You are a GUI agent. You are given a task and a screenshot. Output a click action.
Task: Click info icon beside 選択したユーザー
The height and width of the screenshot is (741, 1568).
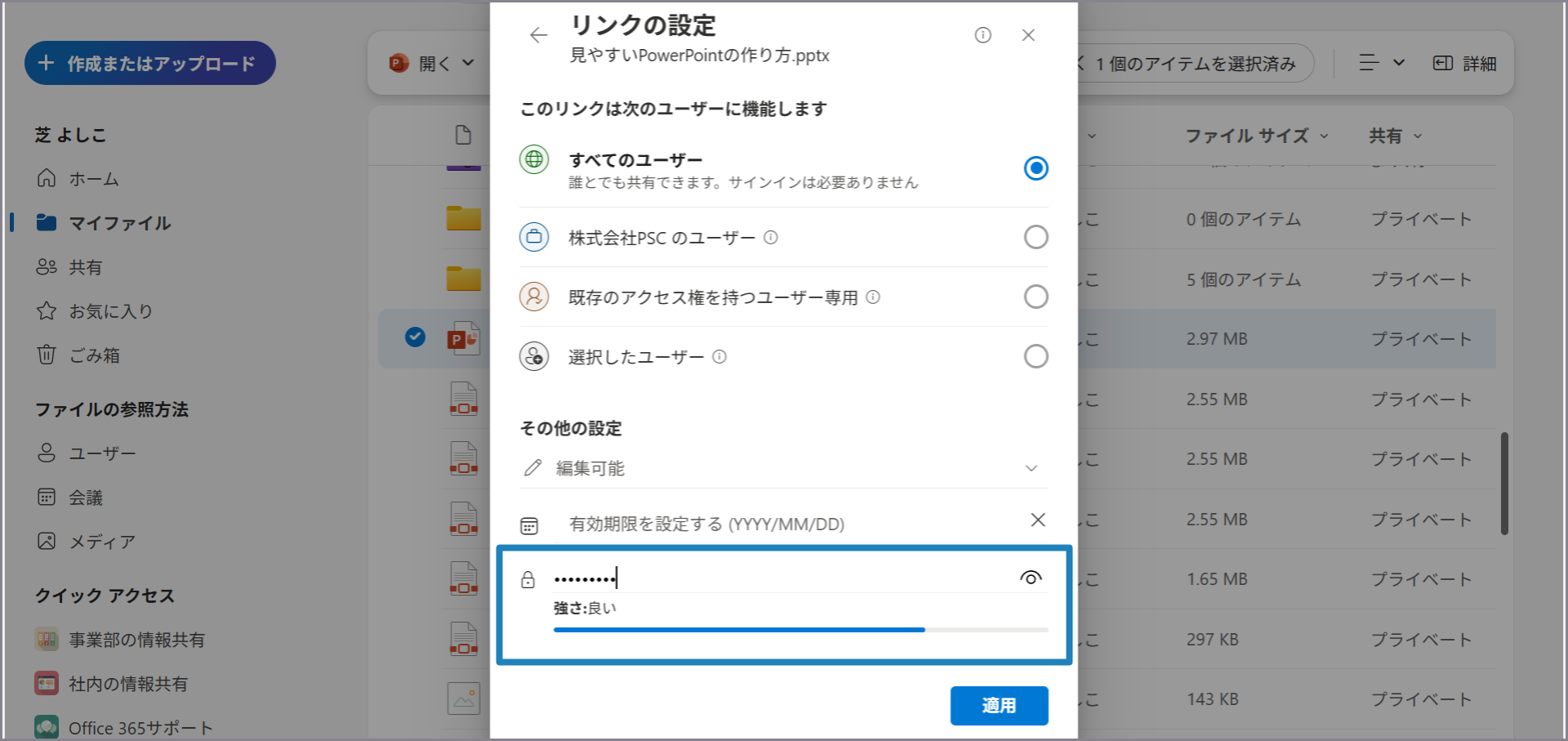tap(719, 357)
